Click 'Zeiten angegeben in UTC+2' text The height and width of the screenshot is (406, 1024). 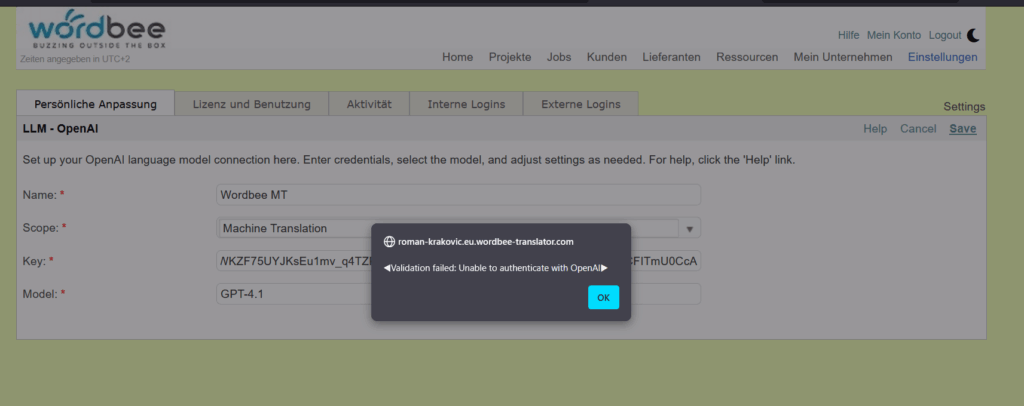click(75, 59)
